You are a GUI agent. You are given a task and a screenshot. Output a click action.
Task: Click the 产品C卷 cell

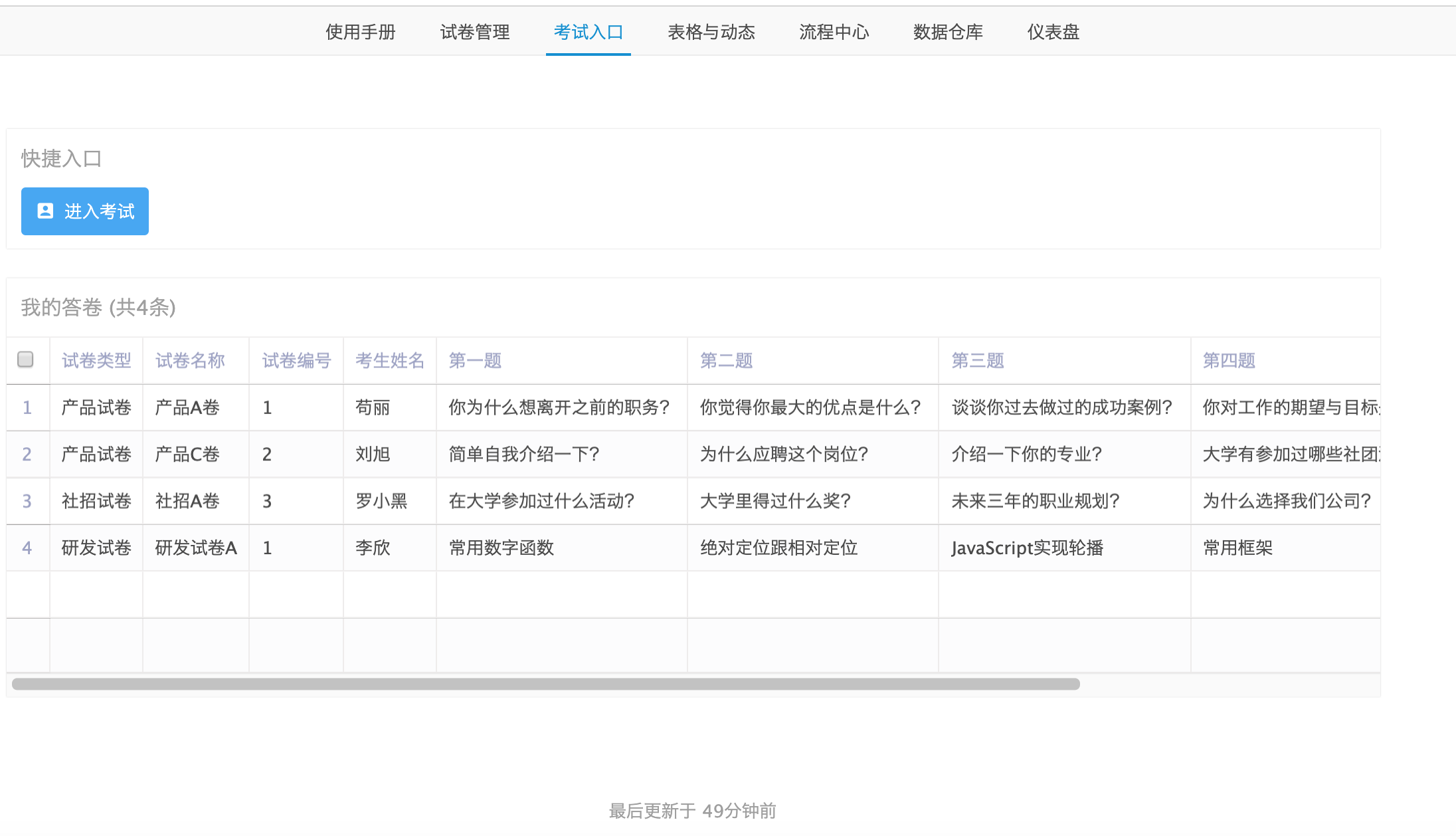(187, 455)
